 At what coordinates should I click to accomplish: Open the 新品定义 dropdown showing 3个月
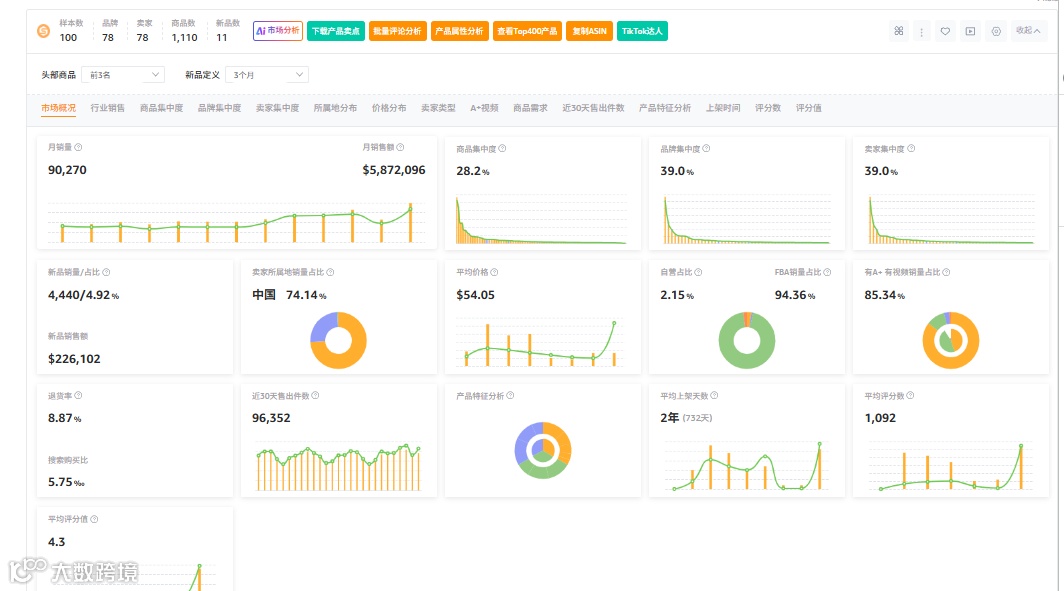(267, 75)
